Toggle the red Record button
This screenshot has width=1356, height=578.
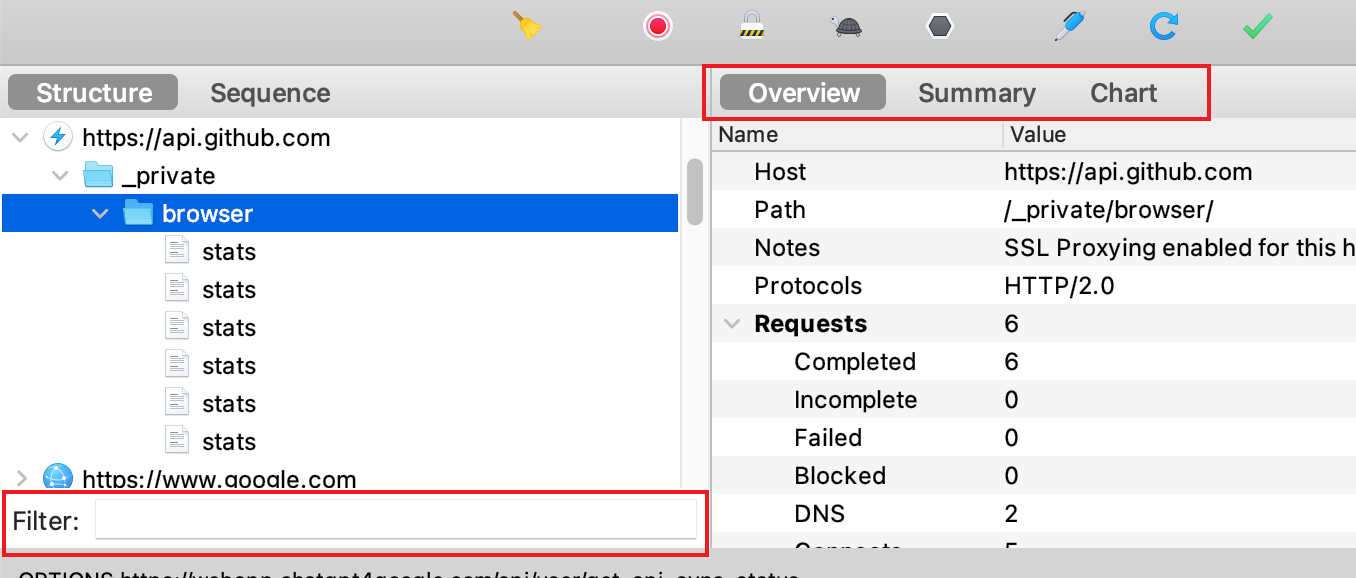657,26
